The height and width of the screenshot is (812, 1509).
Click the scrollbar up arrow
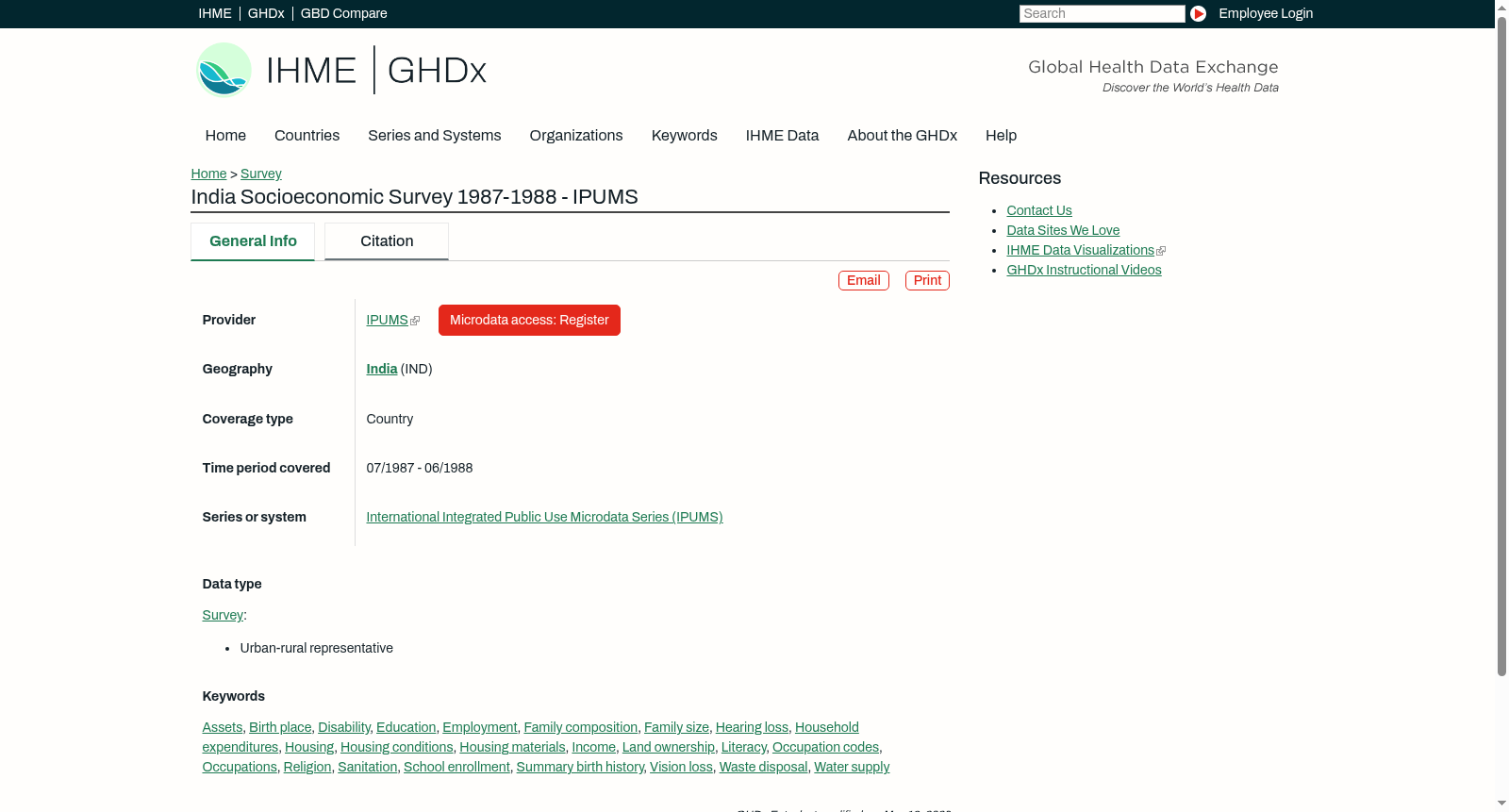coord(1501,7)
